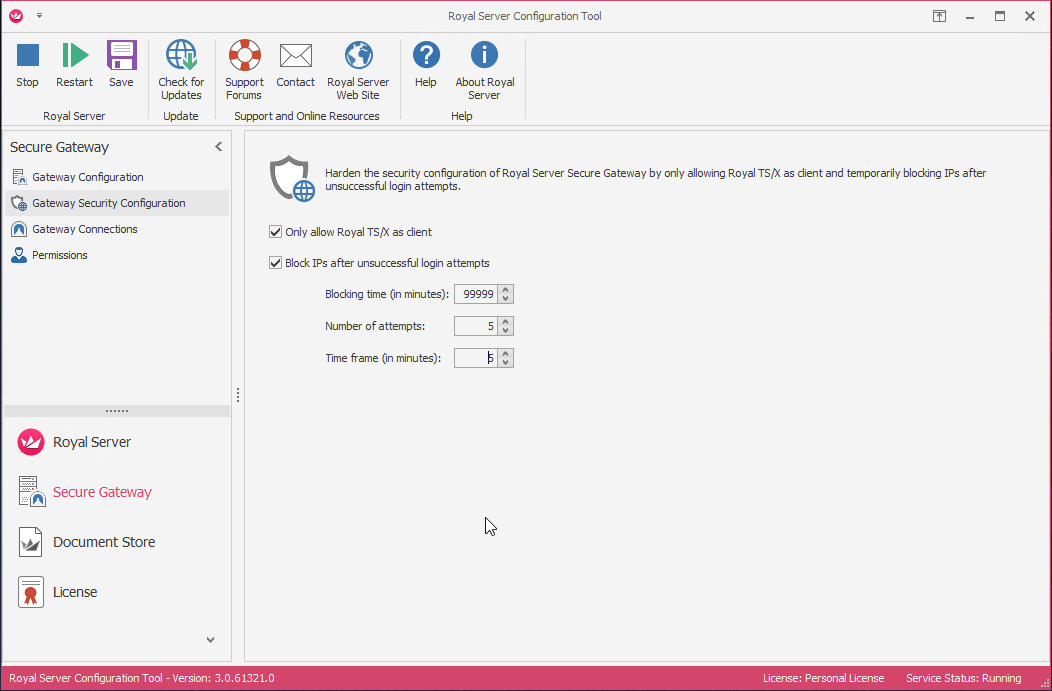Click the Time frame input field
Screen dimensions: 1052x691
coord(476,358)
